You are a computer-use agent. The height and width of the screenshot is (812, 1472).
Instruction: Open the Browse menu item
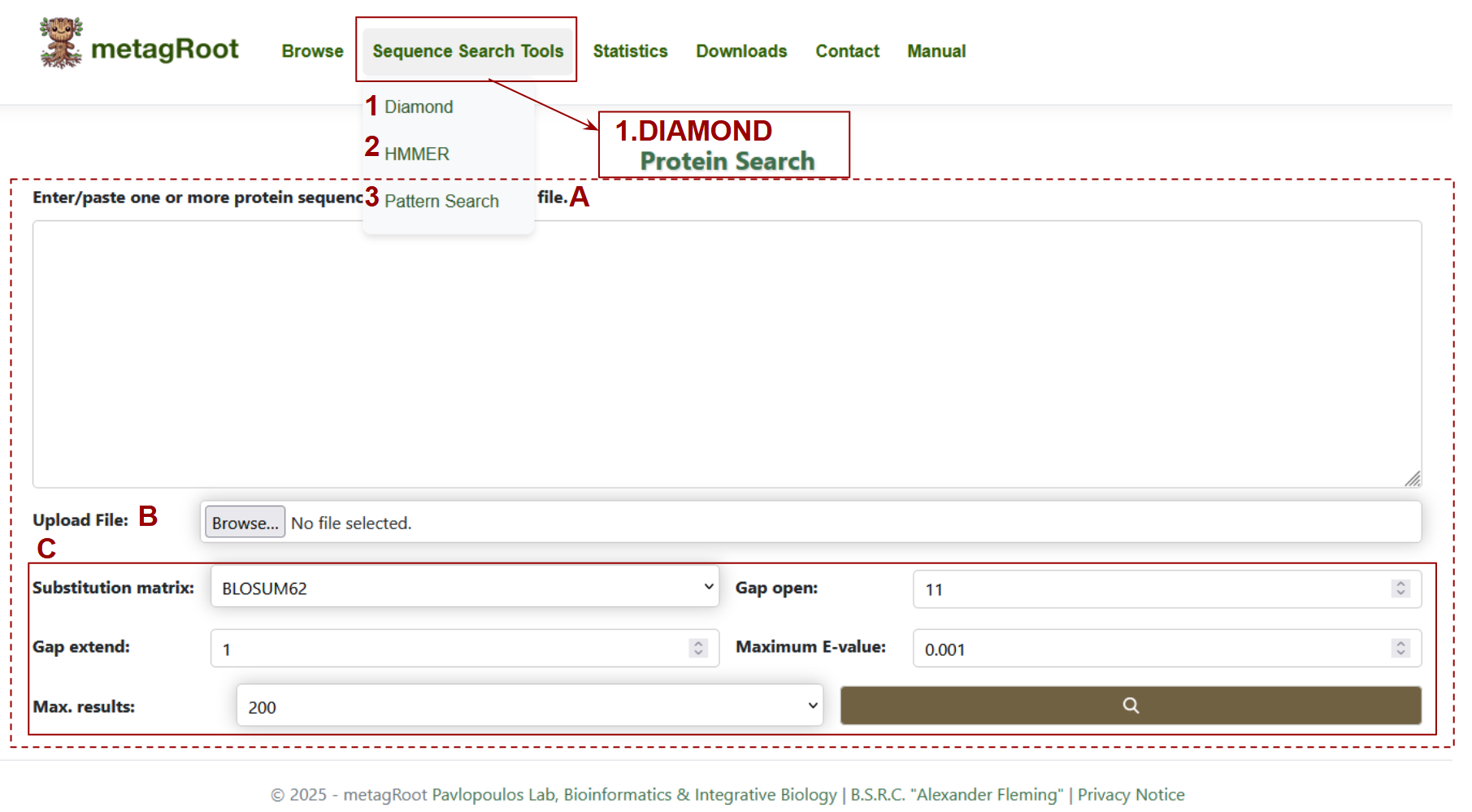(x=313, y=51)
